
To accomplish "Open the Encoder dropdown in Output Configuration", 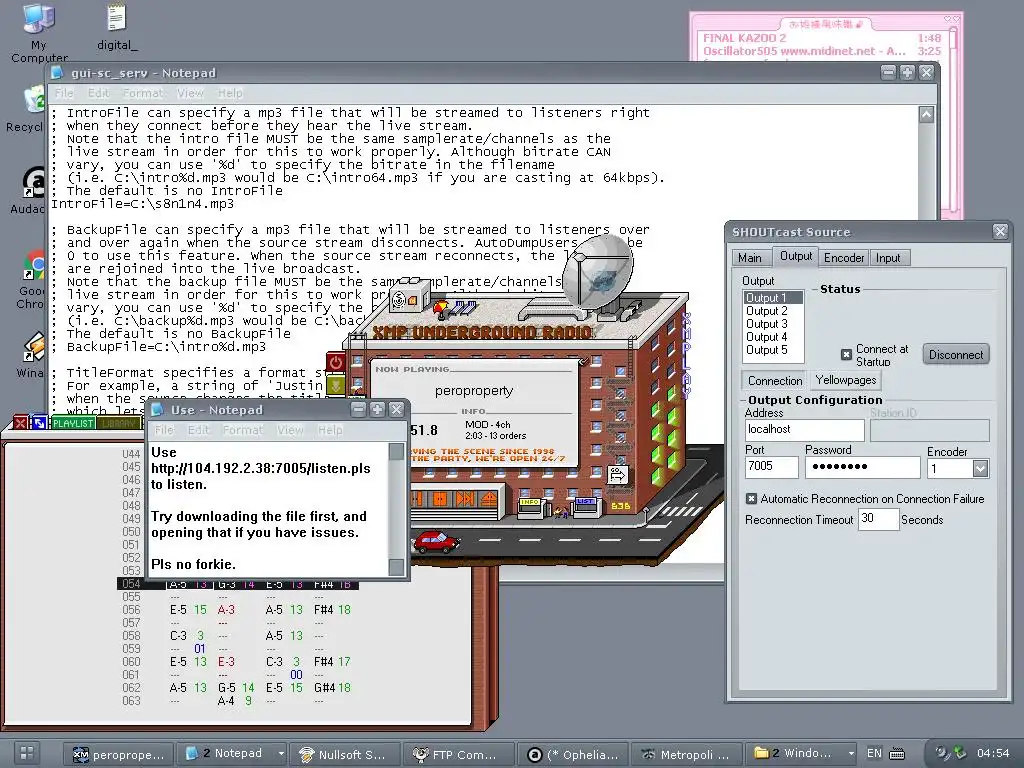I will (980, 468).
